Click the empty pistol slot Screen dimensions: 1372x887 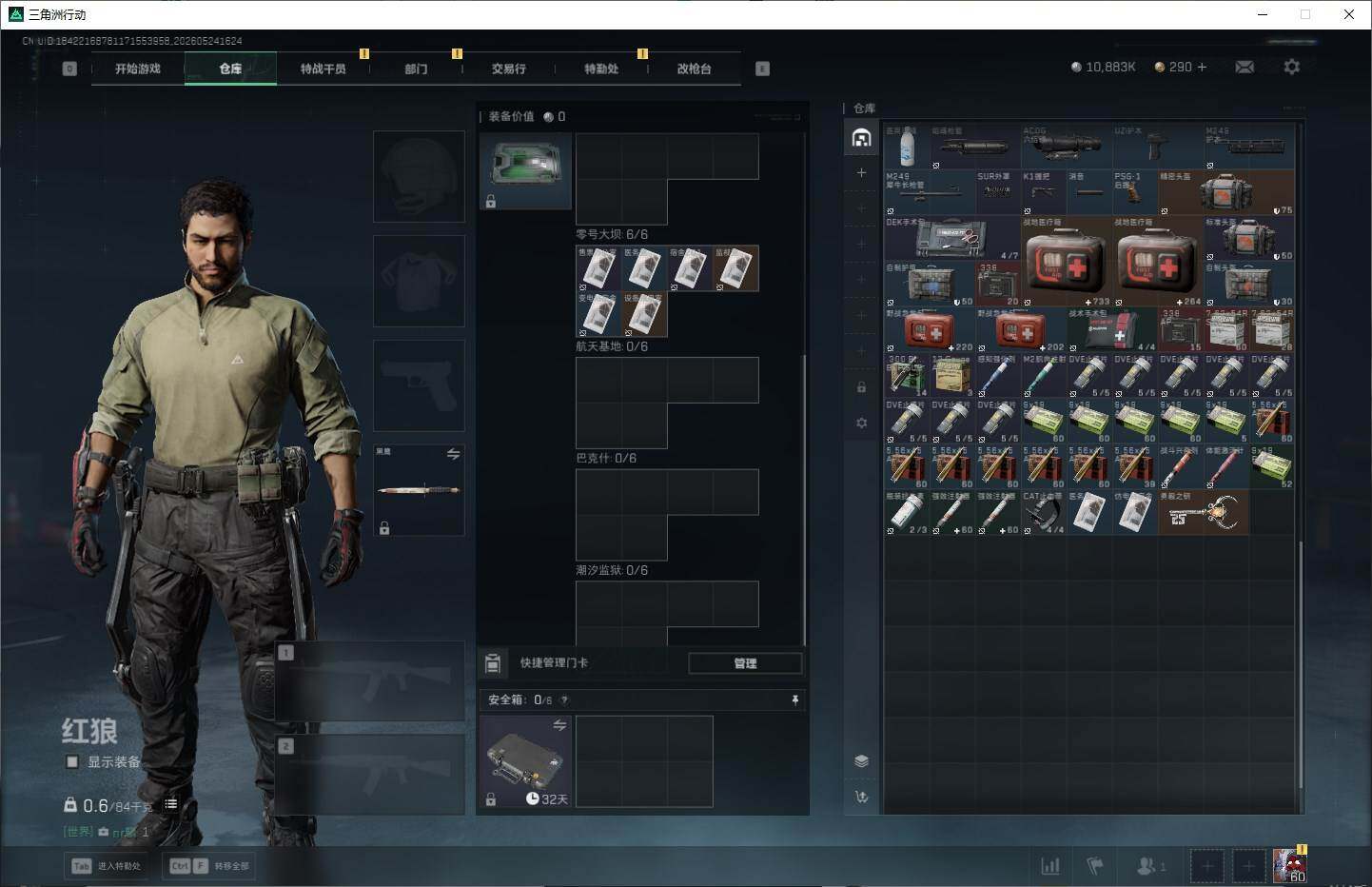[x=419, y=385]
